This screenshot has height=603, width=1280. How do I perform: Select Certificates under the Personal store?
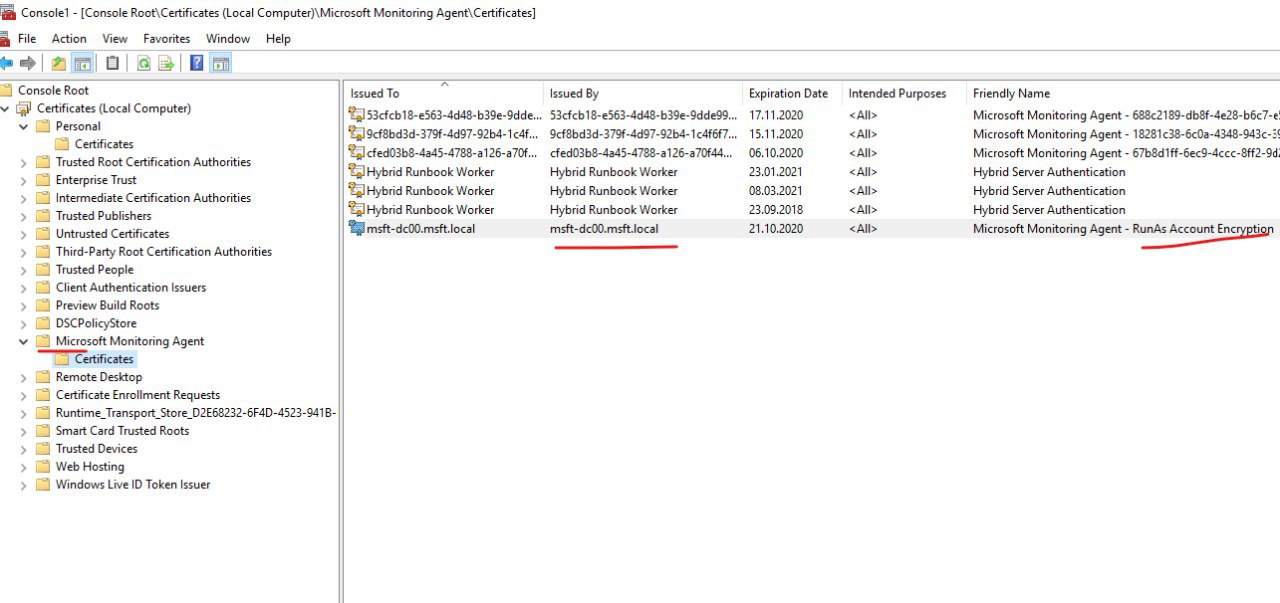[104, 144]
